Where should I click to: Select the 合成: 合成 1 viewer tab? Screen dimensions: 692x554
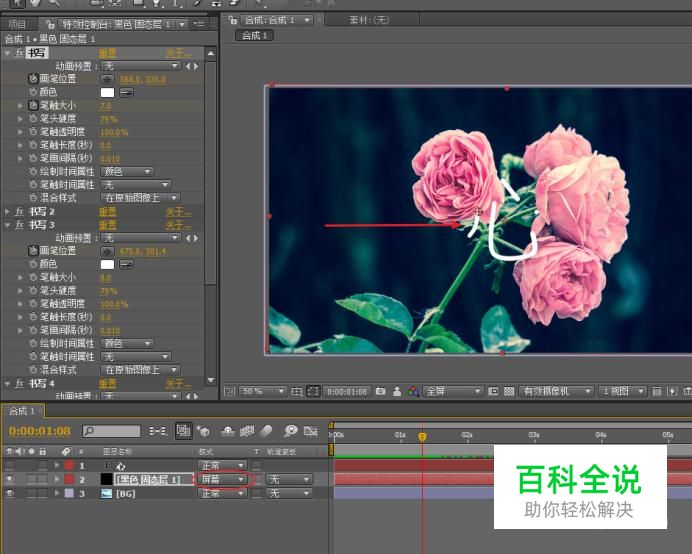tap(270, 20)
